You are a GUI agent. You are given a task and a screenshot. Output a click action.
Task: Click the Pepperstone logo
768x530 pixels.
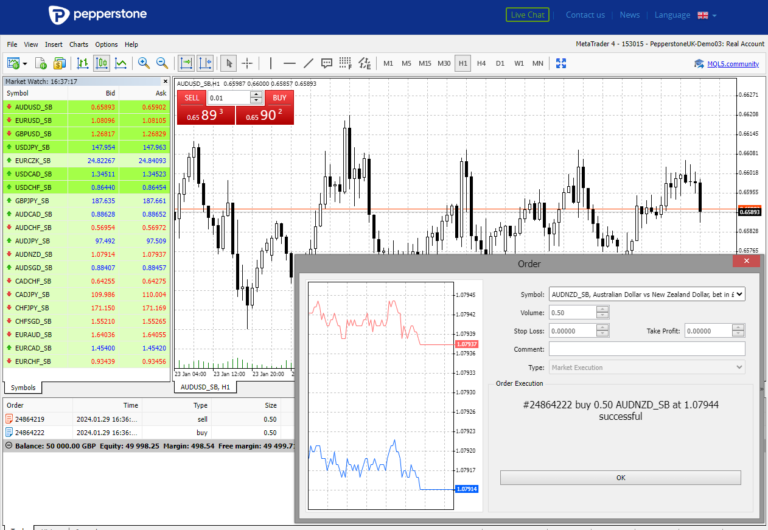point(97,15)
